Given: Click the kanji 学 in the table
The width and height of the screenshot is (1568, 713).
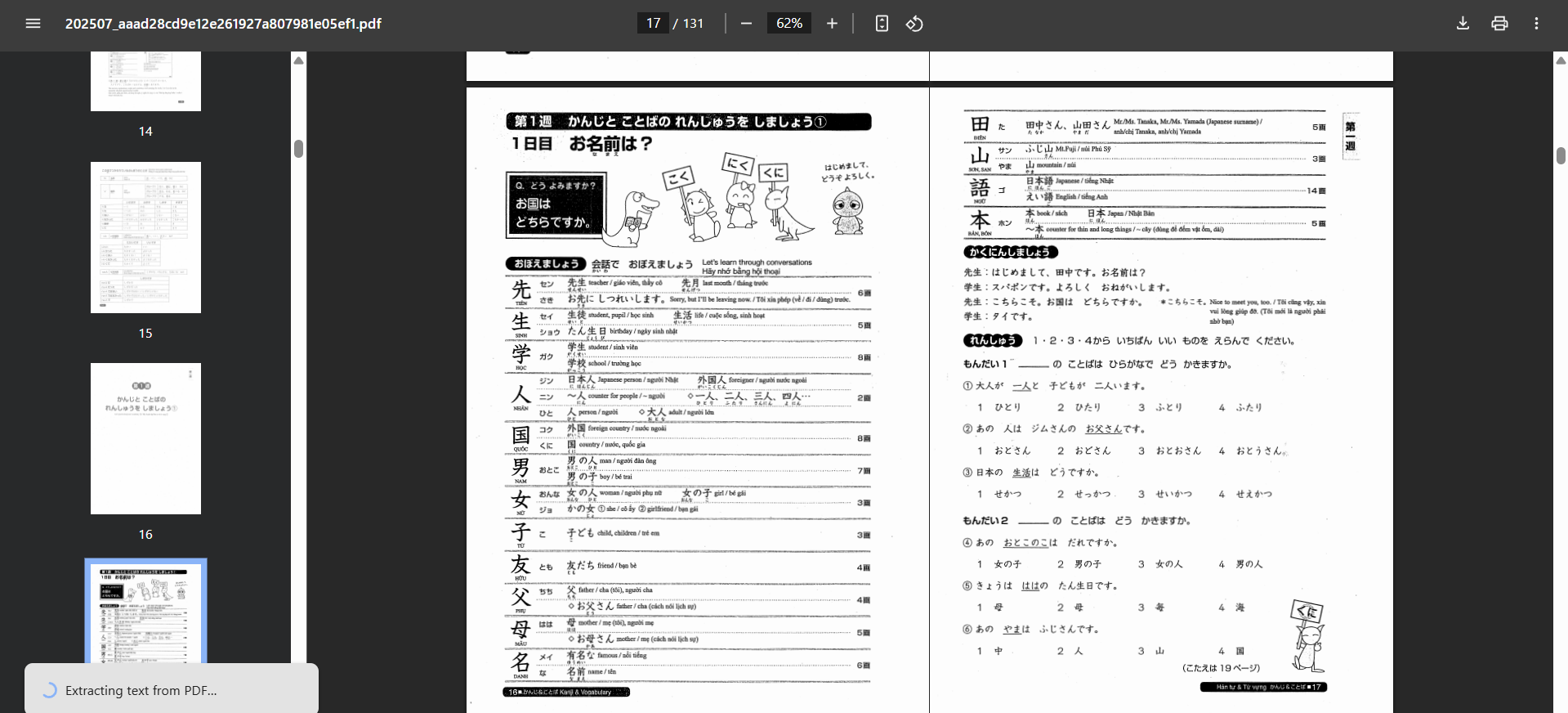Looking at the screenshot, I should click(521, 353).
